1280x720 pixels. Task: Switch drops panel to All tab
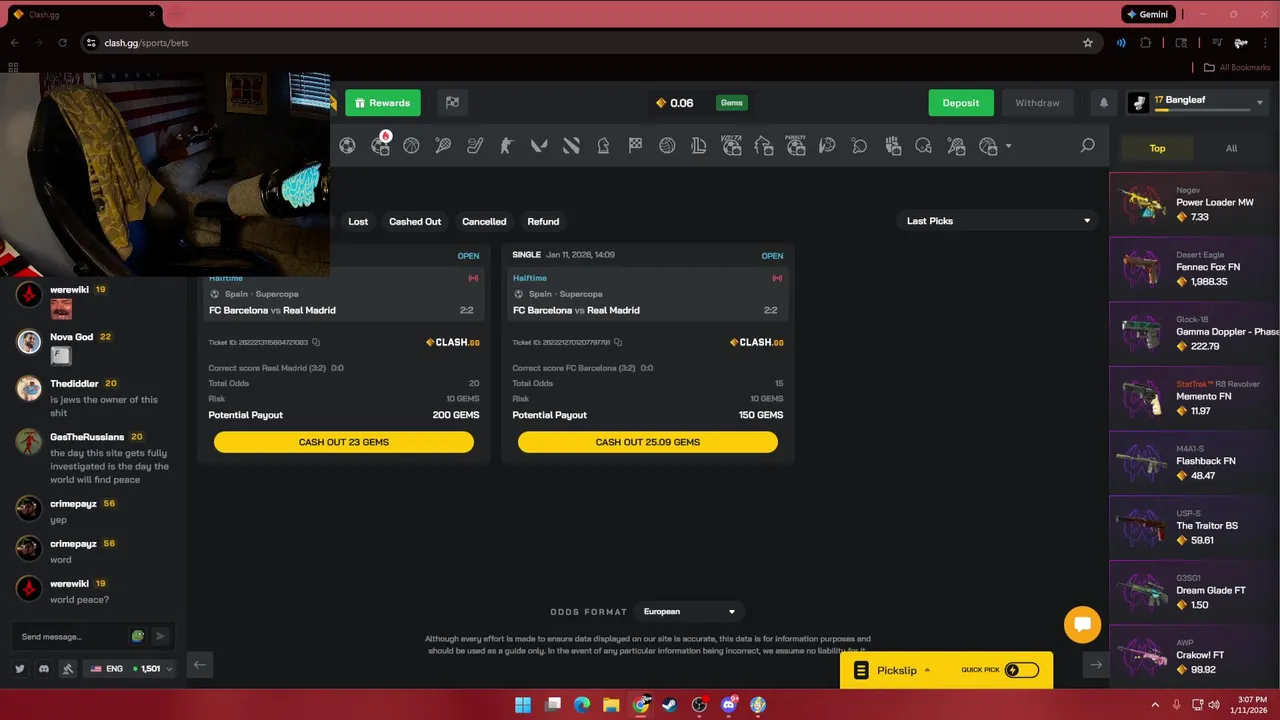tap(1231, 148)
